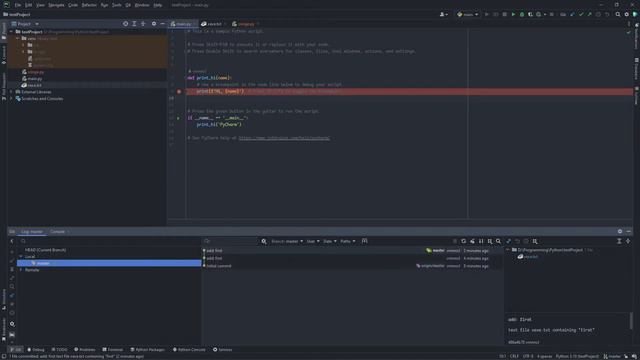Click the user account icon in toolbar
640x360 pixels.
pyautogui.click(x=443, y=14)
